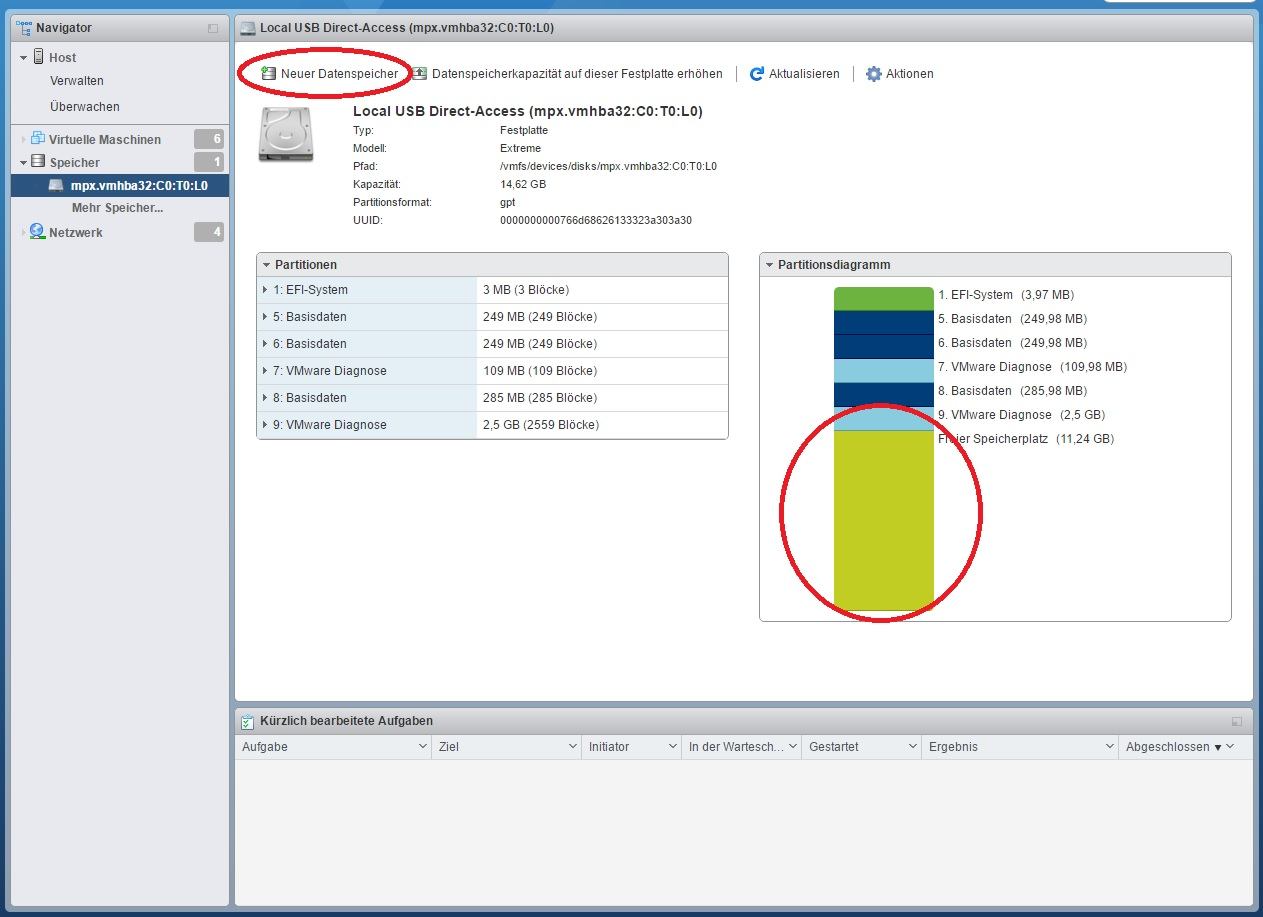Image resolution: width=1263 pixels, height=917 pixels.
Task: Collapse the Partitionen section
Action: [x=266, y=265]
